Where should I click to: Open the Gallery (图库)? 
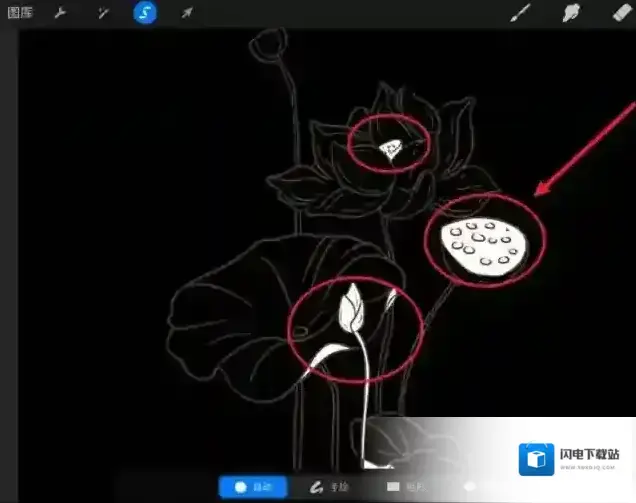click(x=19, y=14)
